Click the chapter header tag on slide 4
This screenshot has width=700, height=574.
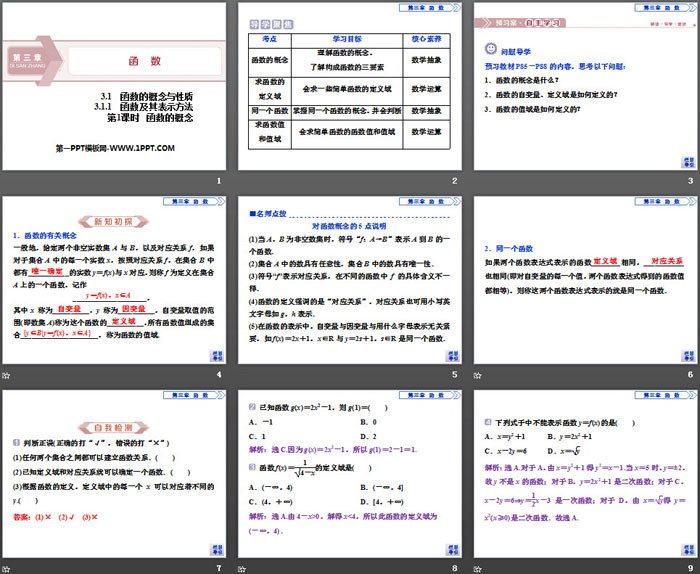coord(194,201)
